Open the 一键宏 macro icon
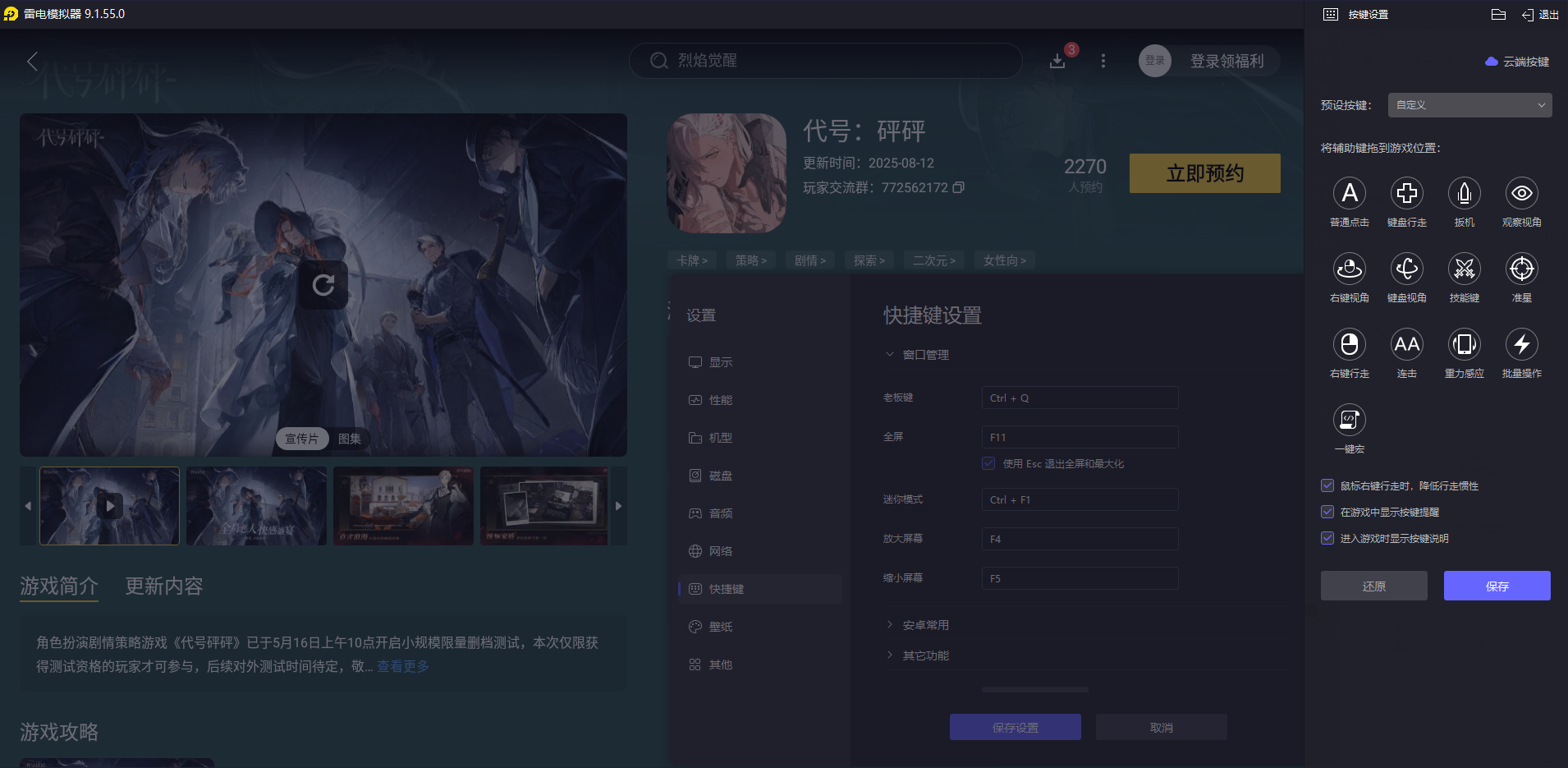 coord(1349,421)
